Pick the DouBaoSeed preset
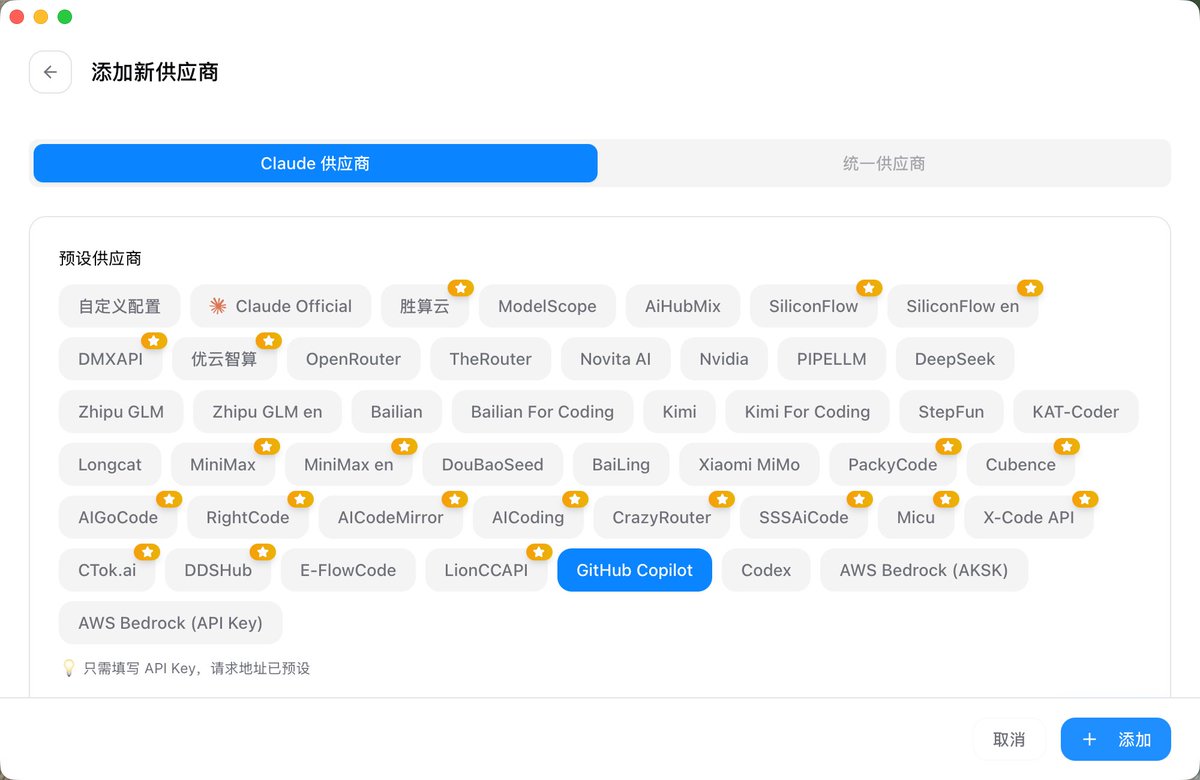The width and height of the screenshot is (1200, 780). click(493, 464)
